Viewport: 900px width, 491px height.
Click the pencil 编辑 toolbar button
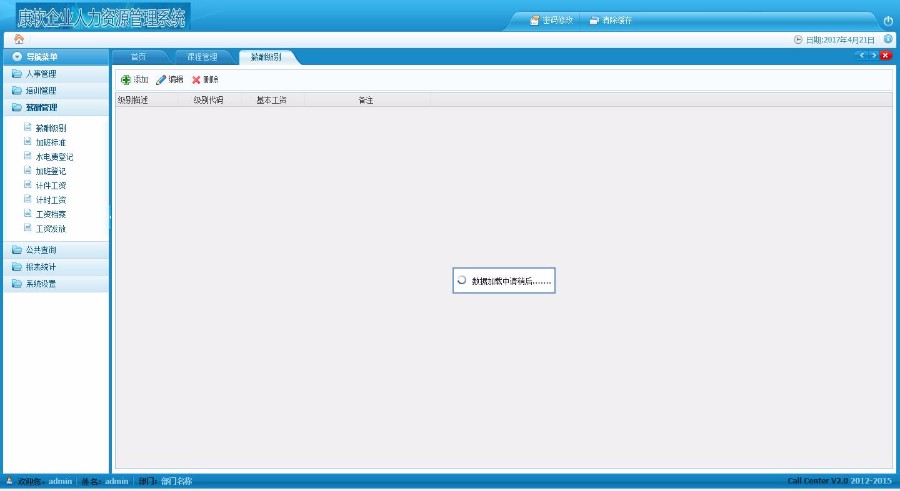click(169, 80)
